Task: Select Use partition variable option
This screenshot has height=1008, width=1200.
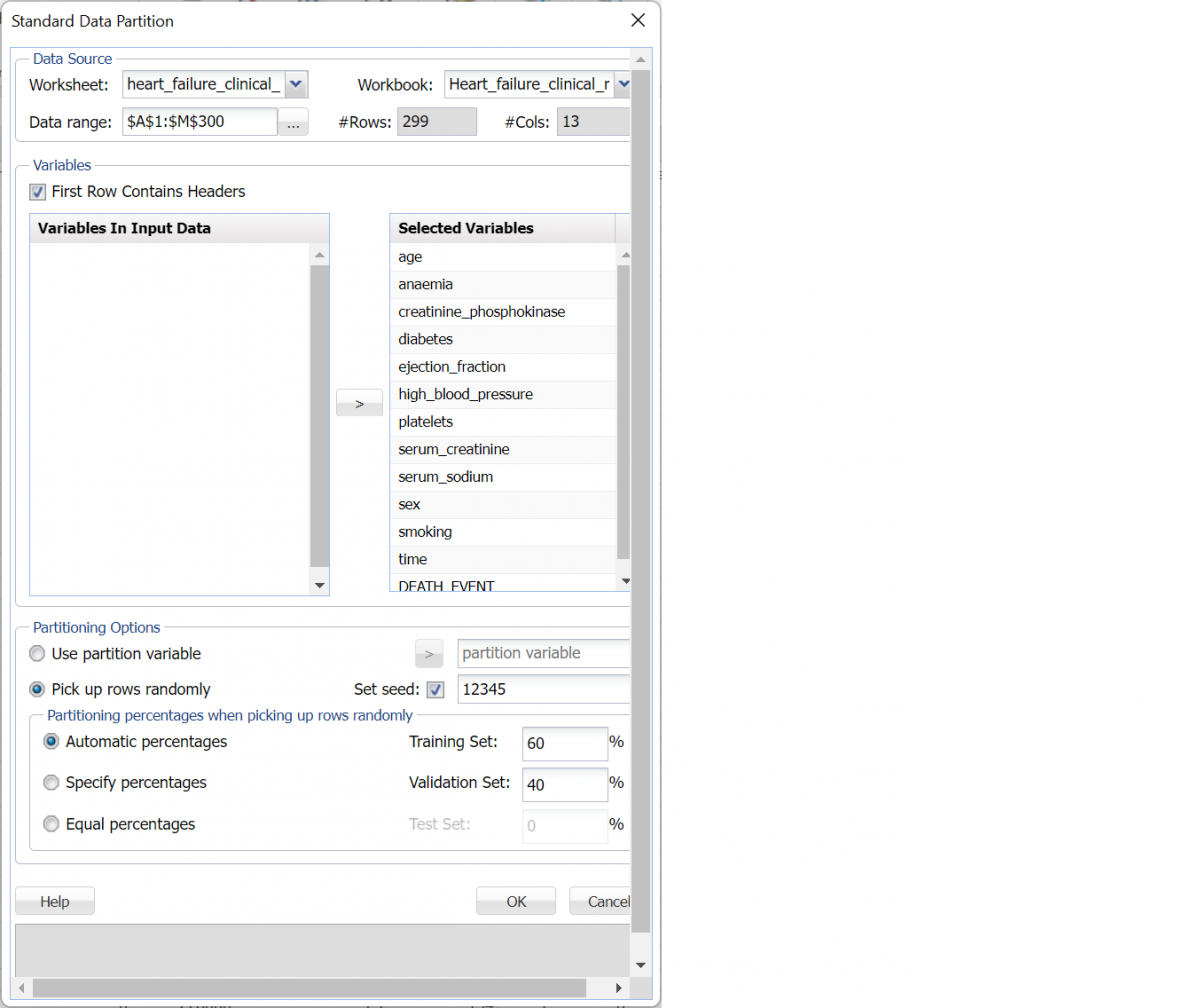Action: [x=38, y=654]
